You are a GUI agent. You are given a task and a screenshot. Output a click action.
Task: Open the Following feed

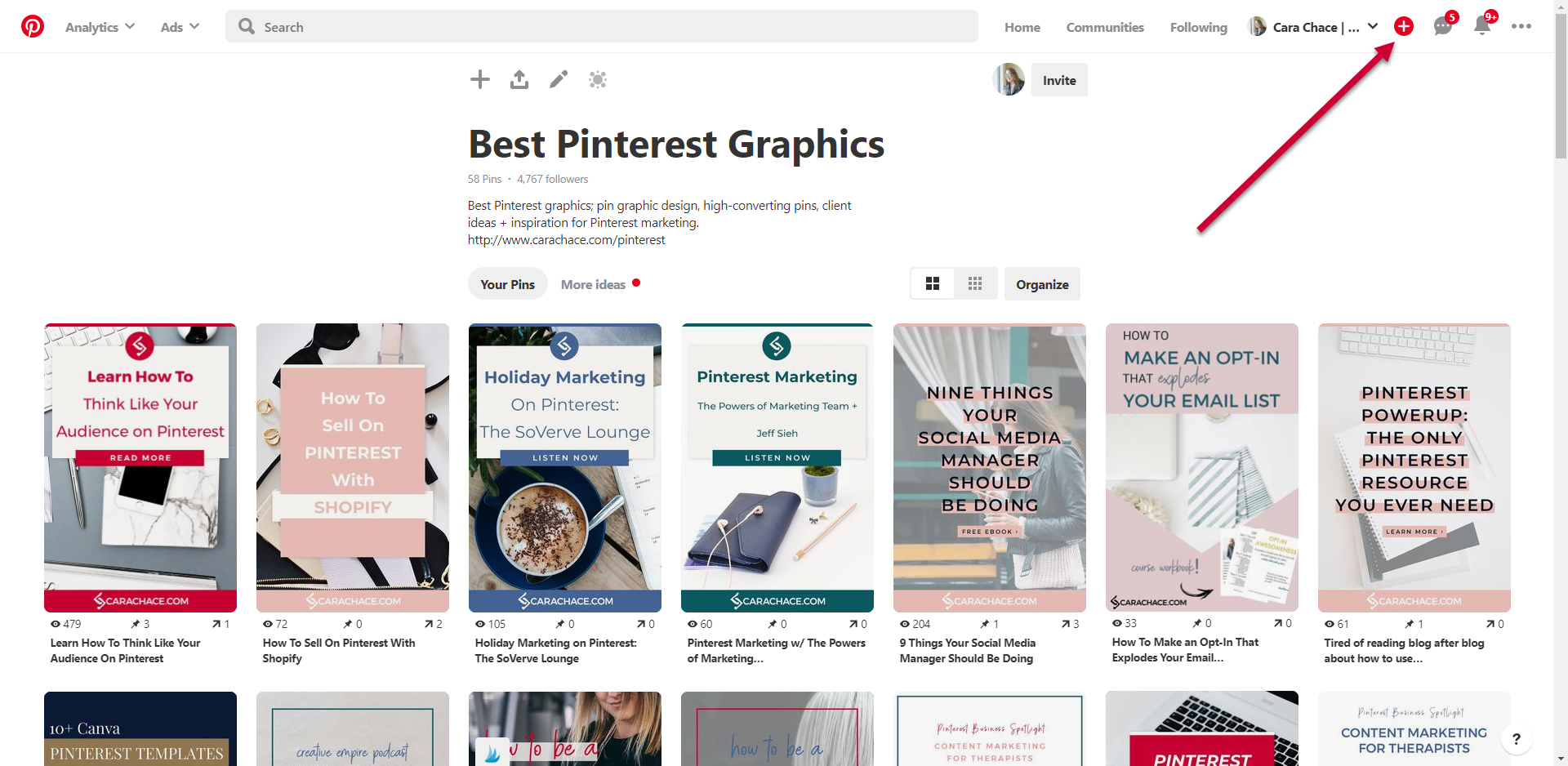point(1198,27)
